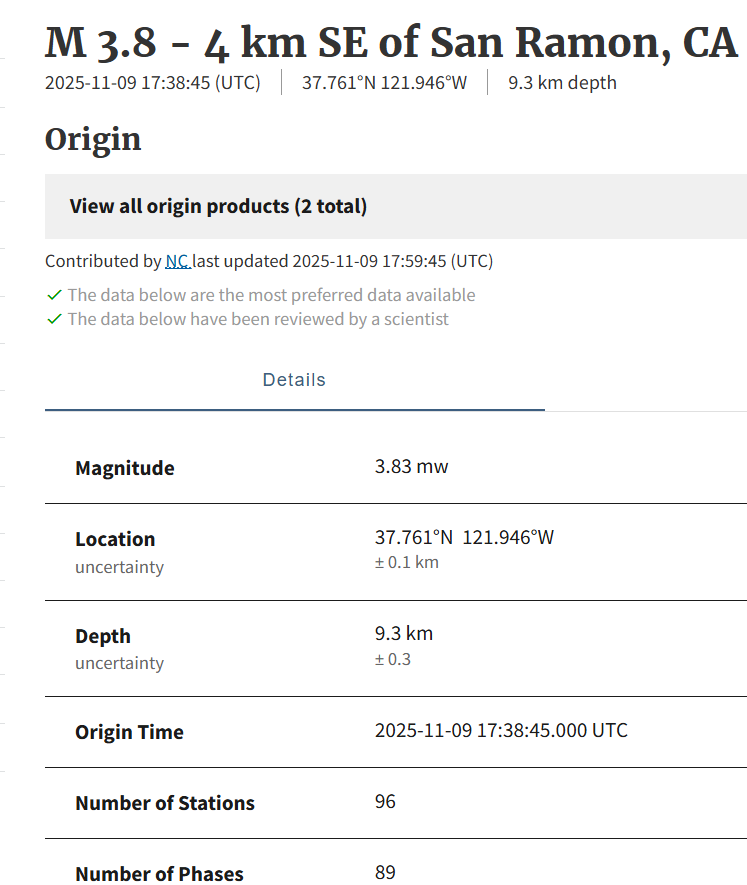Click the Origin section heading

coord(93,139)
